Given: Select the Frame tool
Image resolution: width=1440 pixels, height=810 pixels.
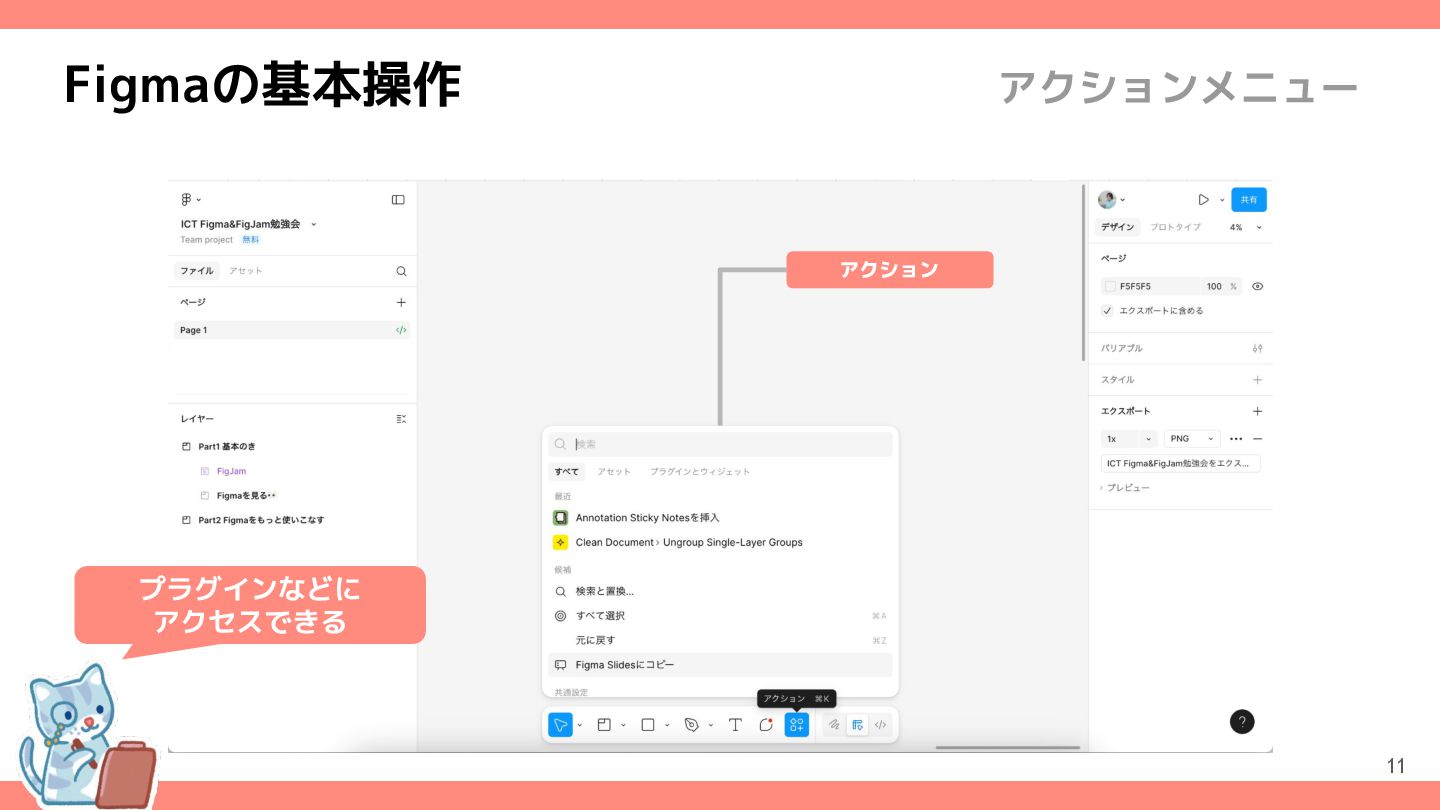Looking at the screenshot, I should tap(604, 725).
